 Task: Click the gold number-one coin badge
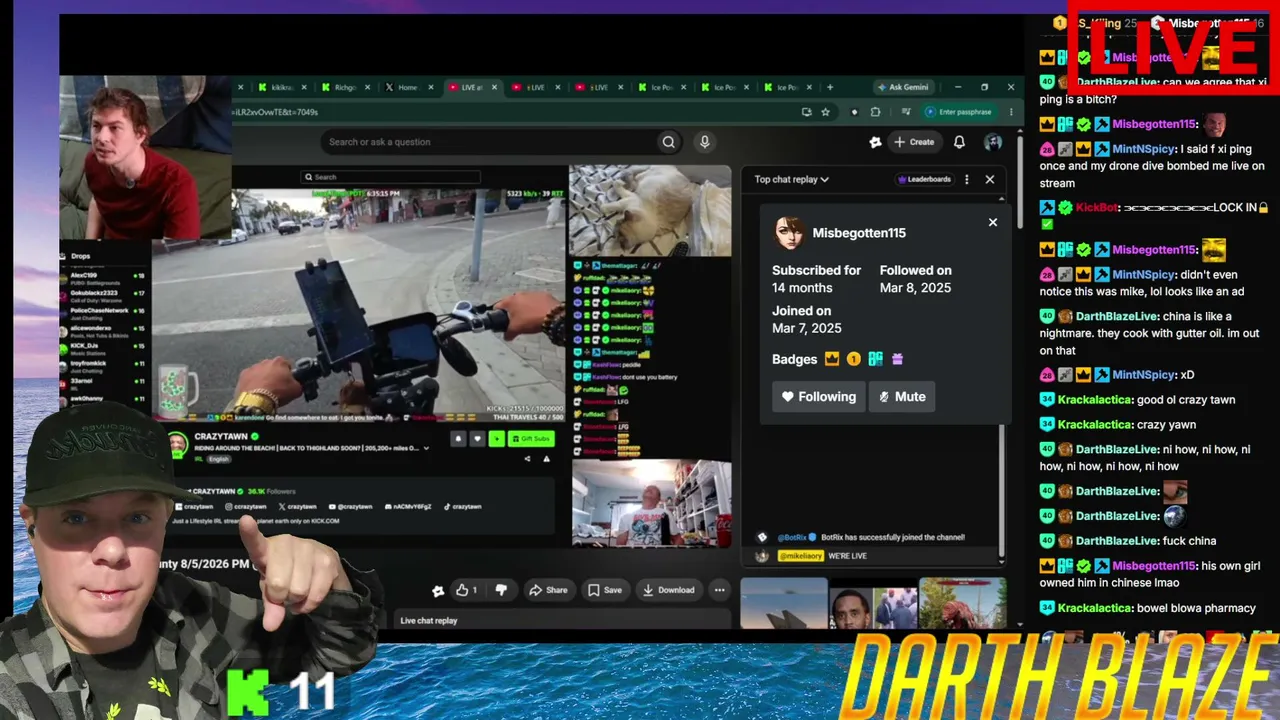click(x=853, y=359)
